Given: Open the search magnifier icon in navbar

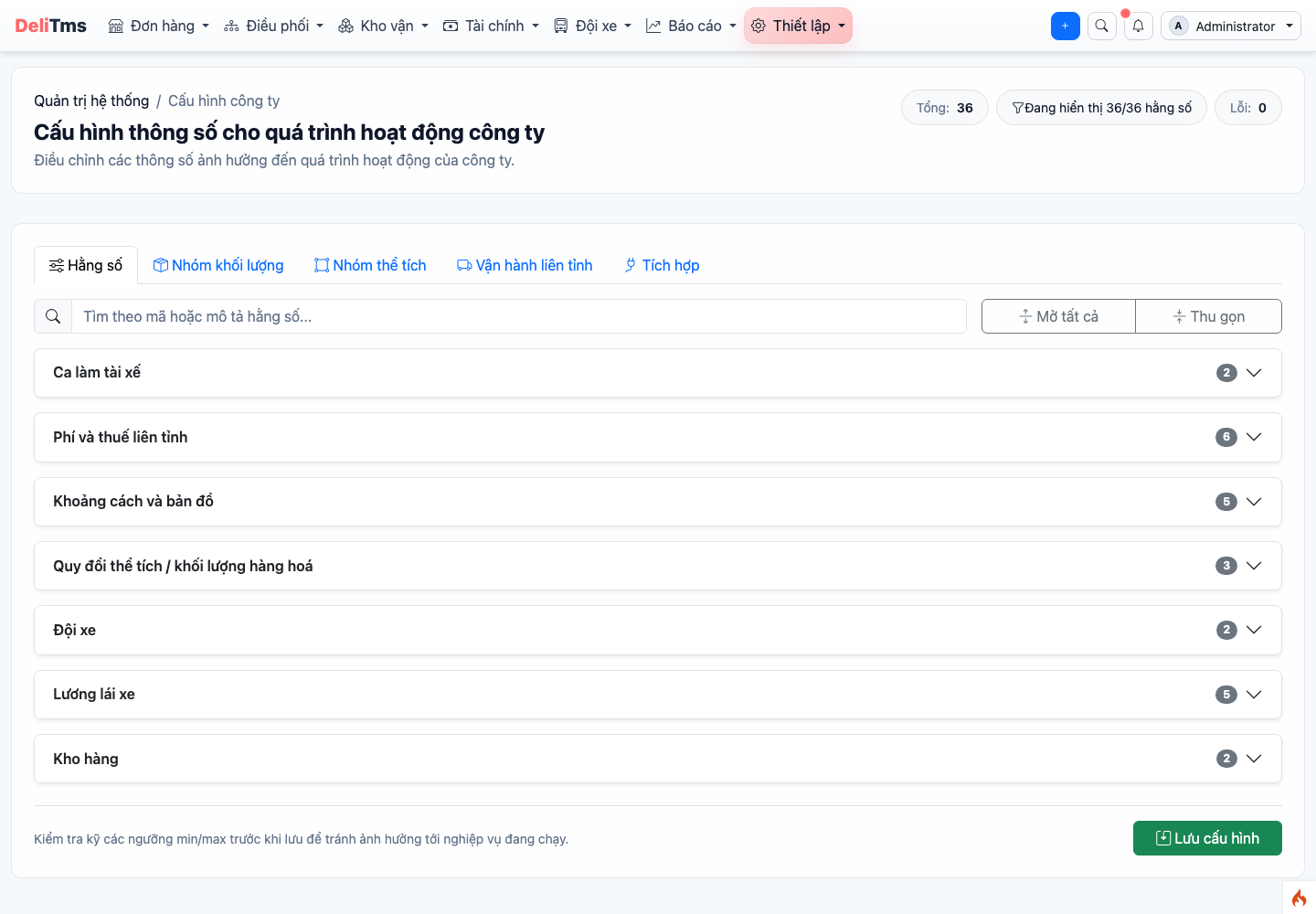Looking at the screenshot, I should point(1102,26).
